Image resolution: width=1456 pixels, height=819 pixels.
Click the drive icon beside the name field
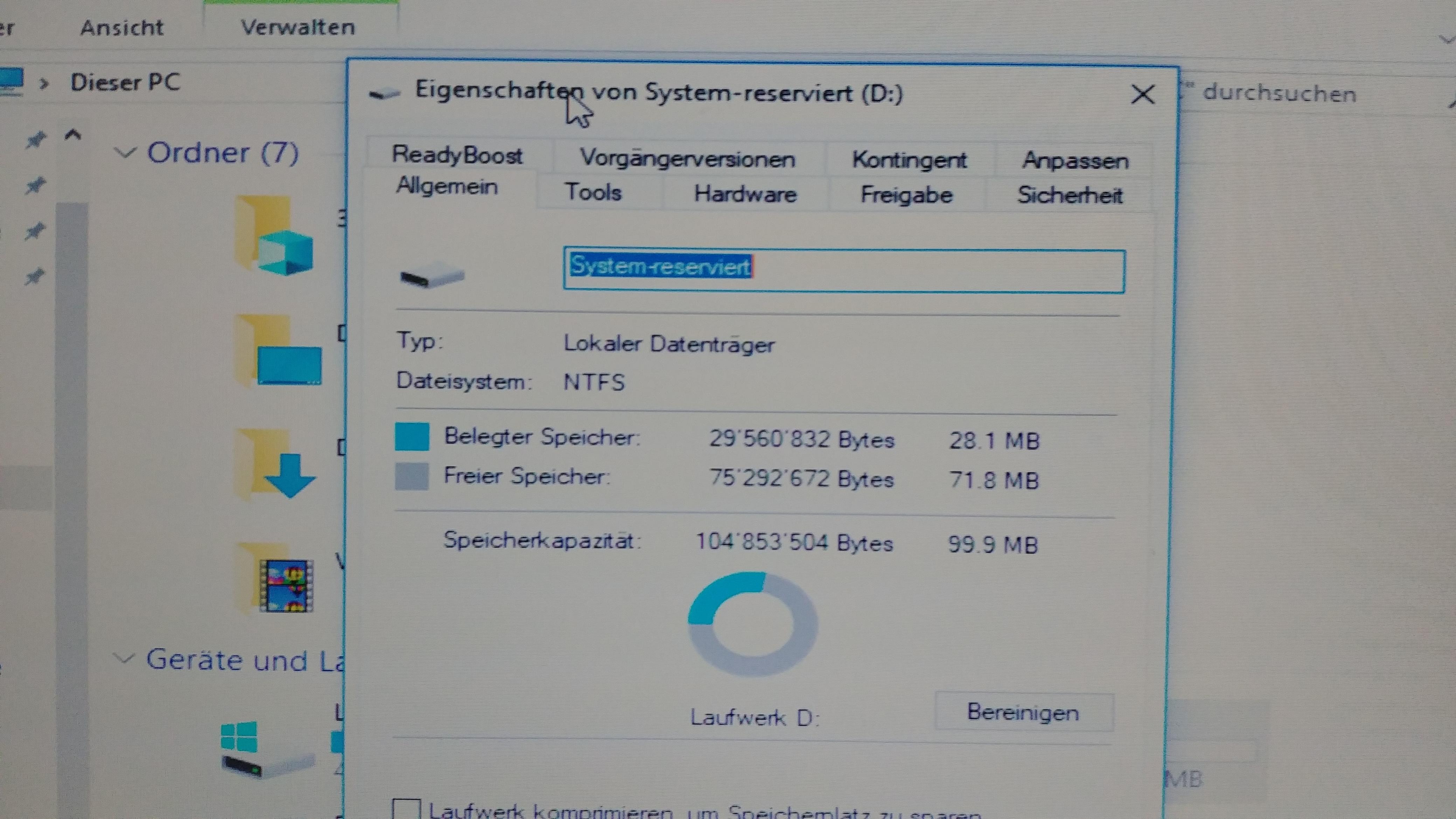(432, 275)
